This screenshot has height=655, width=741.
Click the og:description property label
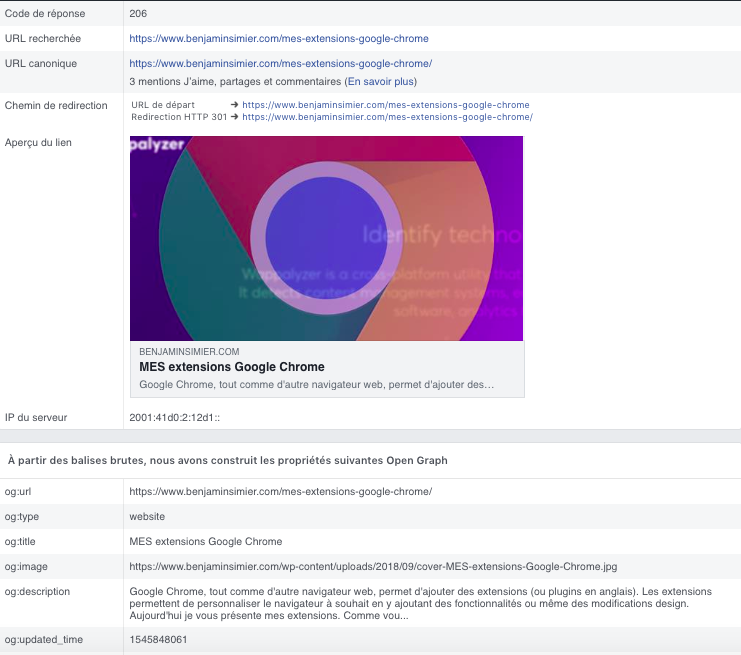(x=37, y=592)
